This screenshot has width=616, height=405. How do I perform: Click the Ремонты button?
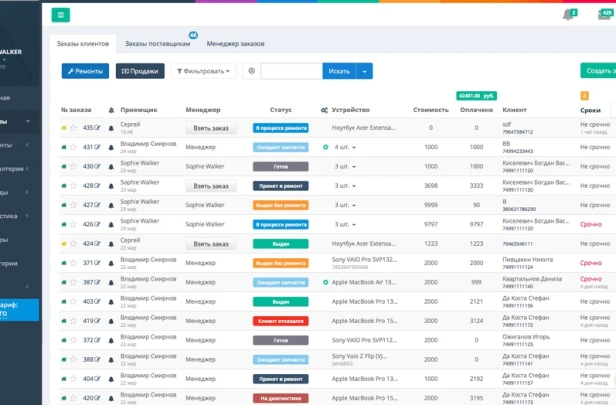point(85,71)
